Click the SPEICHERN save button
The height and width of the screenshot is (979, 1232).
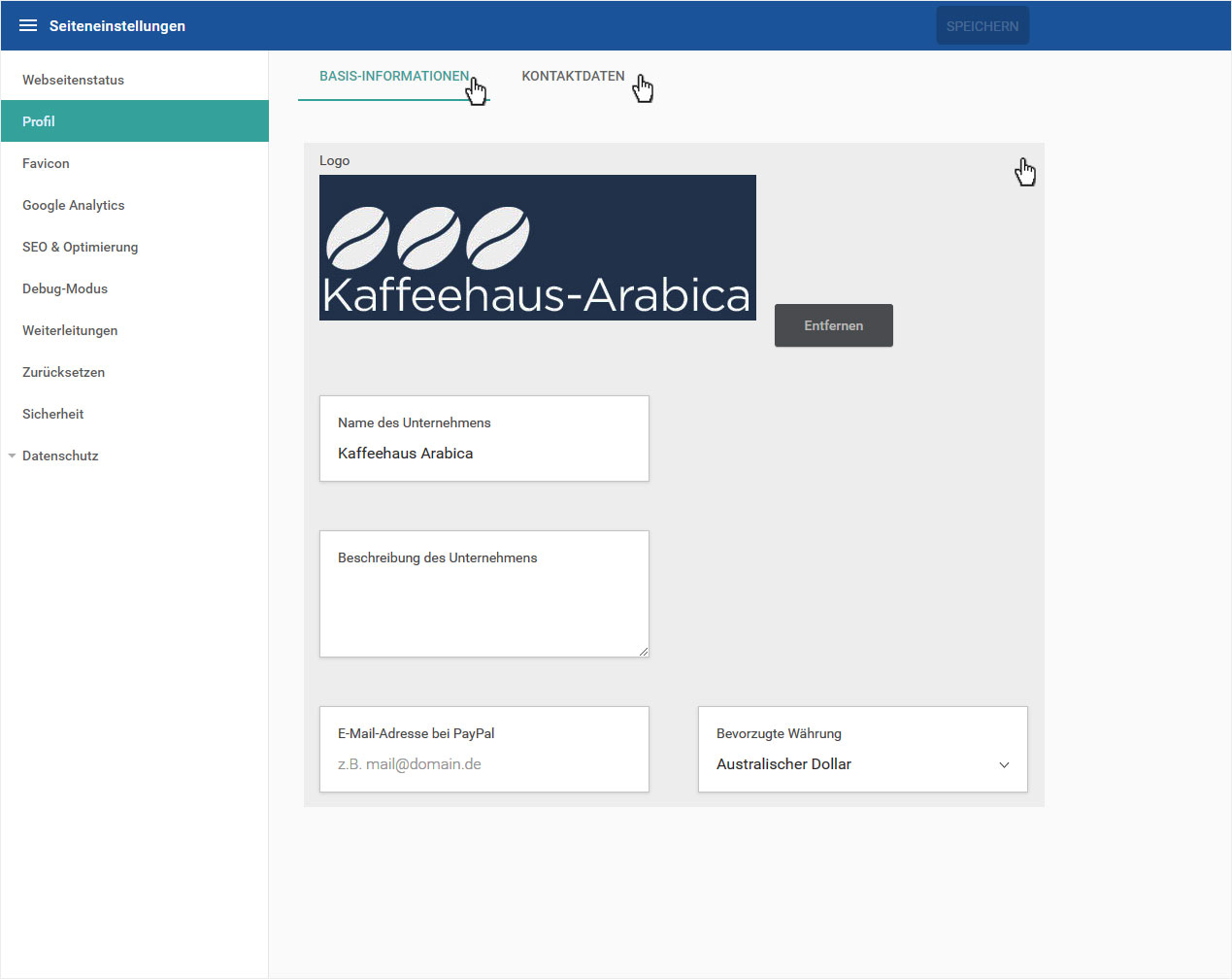982,26
